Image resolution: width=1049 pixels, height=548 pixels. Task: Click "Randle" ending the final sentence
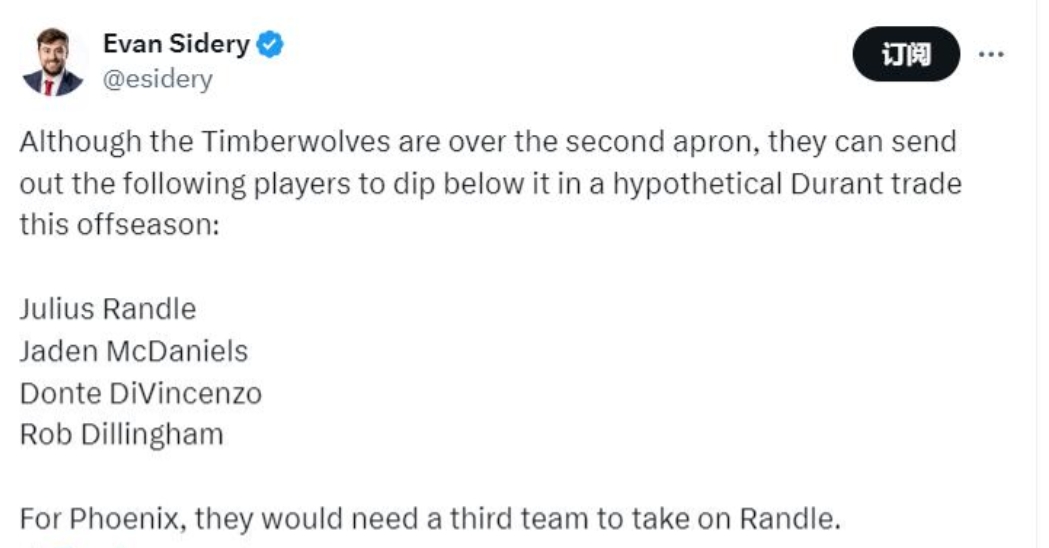point(784,520)
